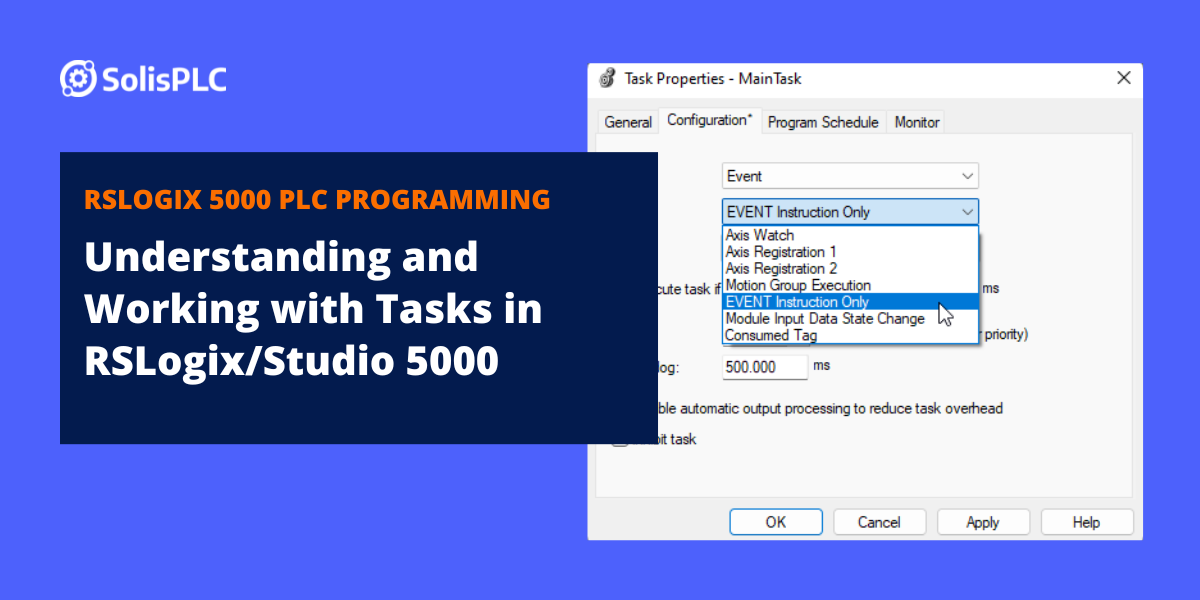The height and width of the screenshot is (600, 1200).
Task: Switch to the General tab
Action: [x=628, y=121]
